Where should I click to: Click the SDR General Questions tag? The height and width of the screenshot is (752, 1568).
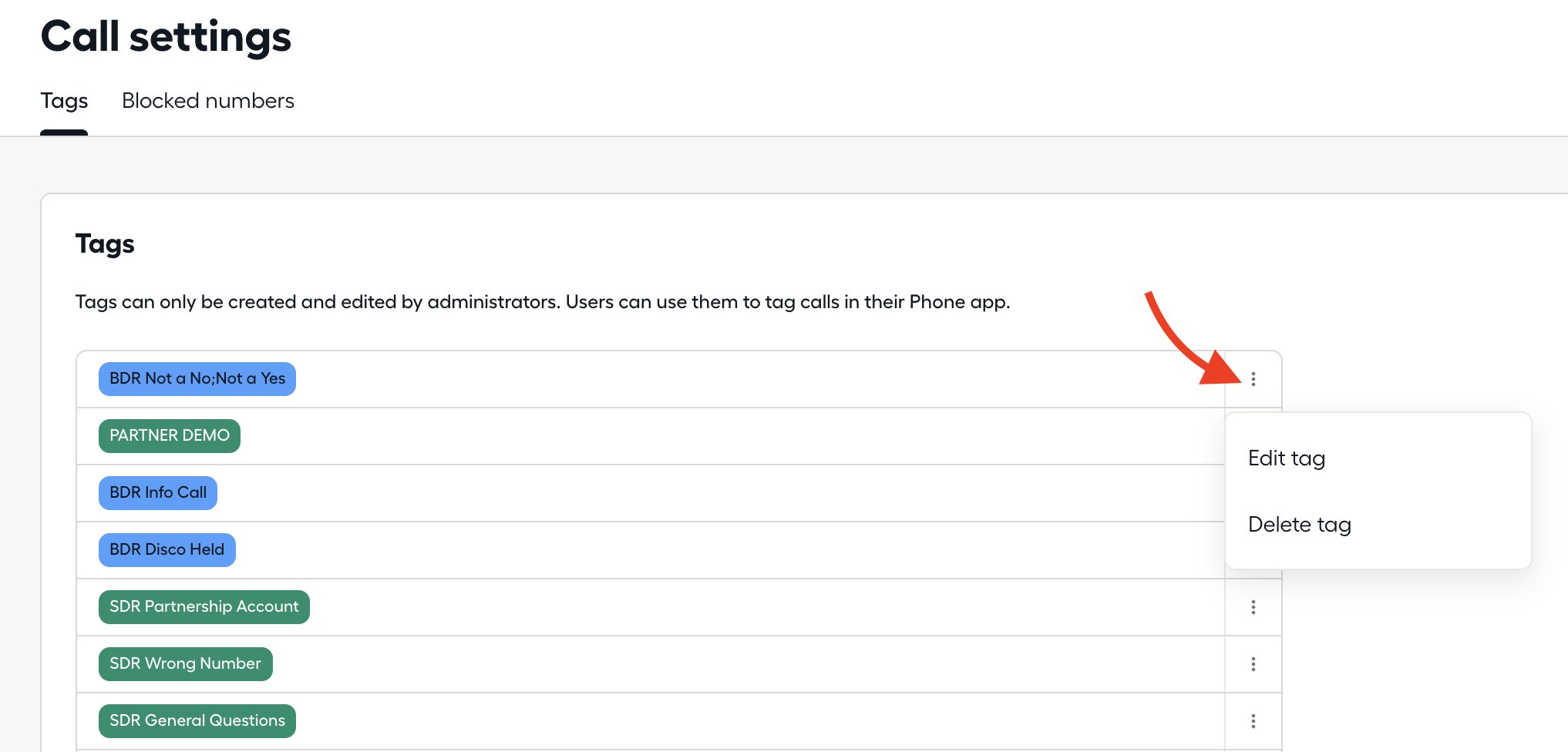pyautogui.click(x=197, y=721)
